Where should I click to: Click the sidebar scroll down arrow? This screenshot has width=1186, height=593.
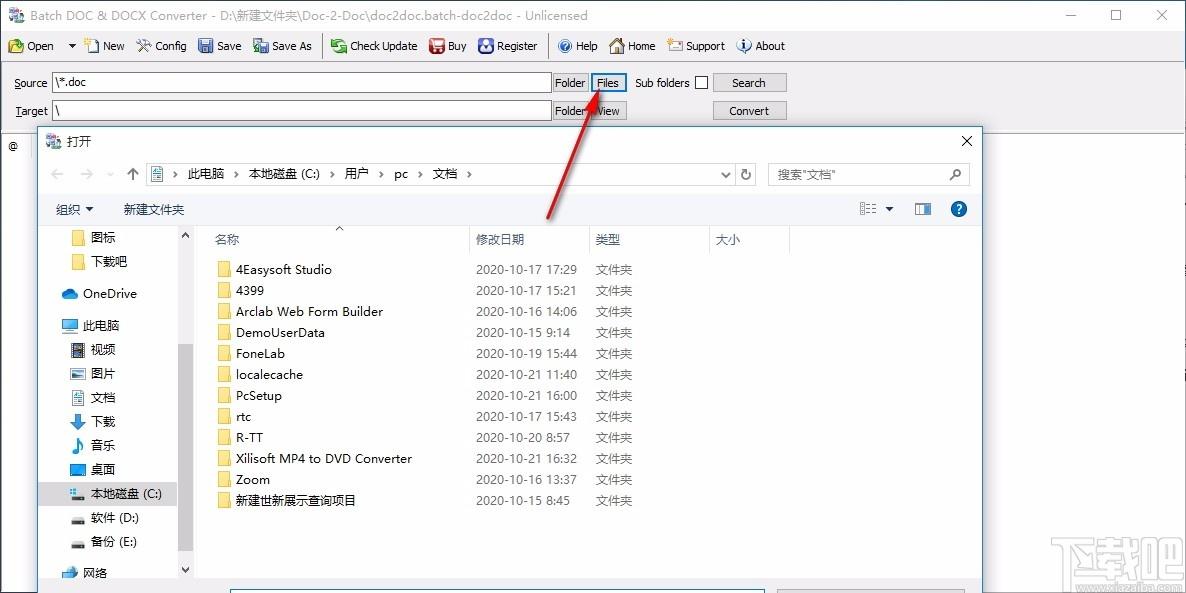pos(186,570)
